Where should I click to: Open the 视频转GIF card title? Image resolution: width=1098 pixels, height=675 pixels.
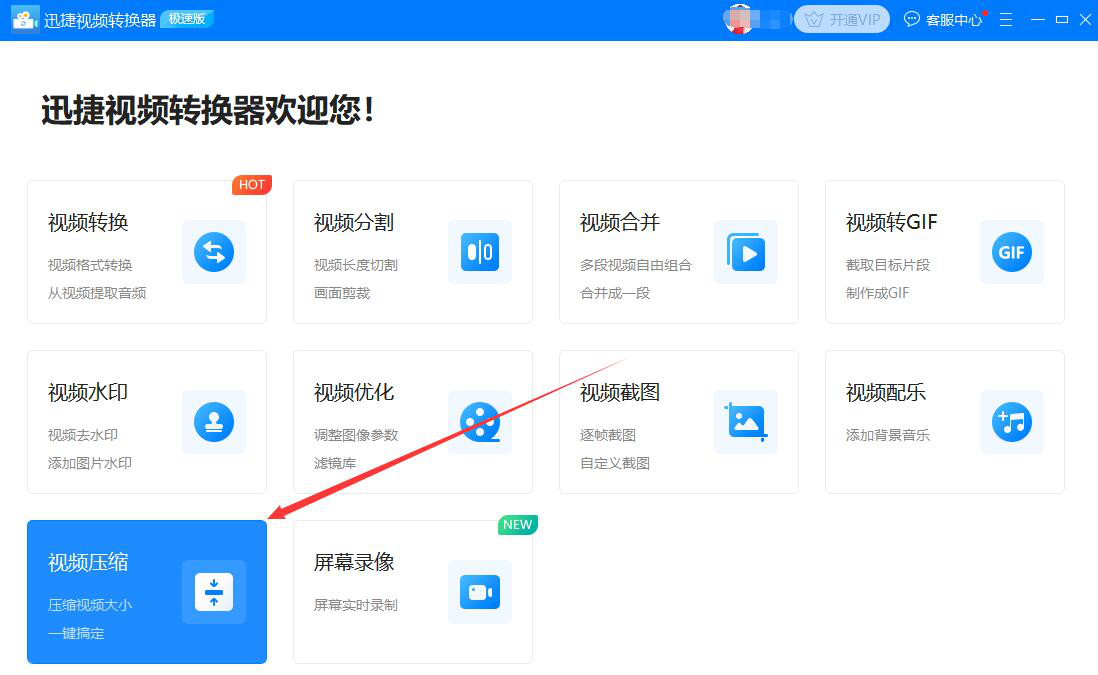tap(891, 223)
